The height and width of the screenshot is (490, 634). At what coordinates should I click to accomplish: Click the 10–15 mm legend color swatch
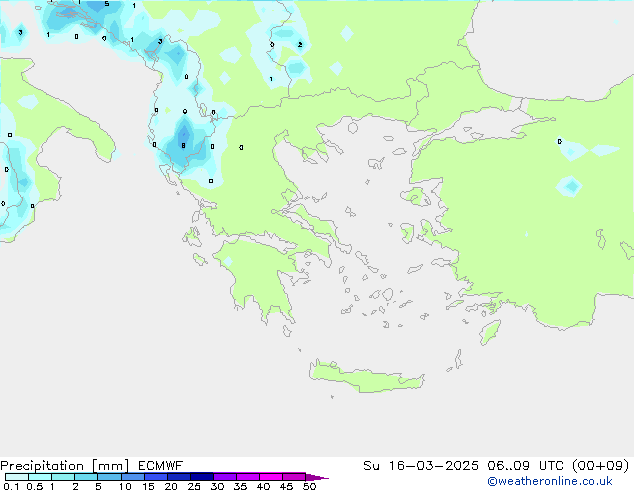pyautogui.click(x=133, y=477)
